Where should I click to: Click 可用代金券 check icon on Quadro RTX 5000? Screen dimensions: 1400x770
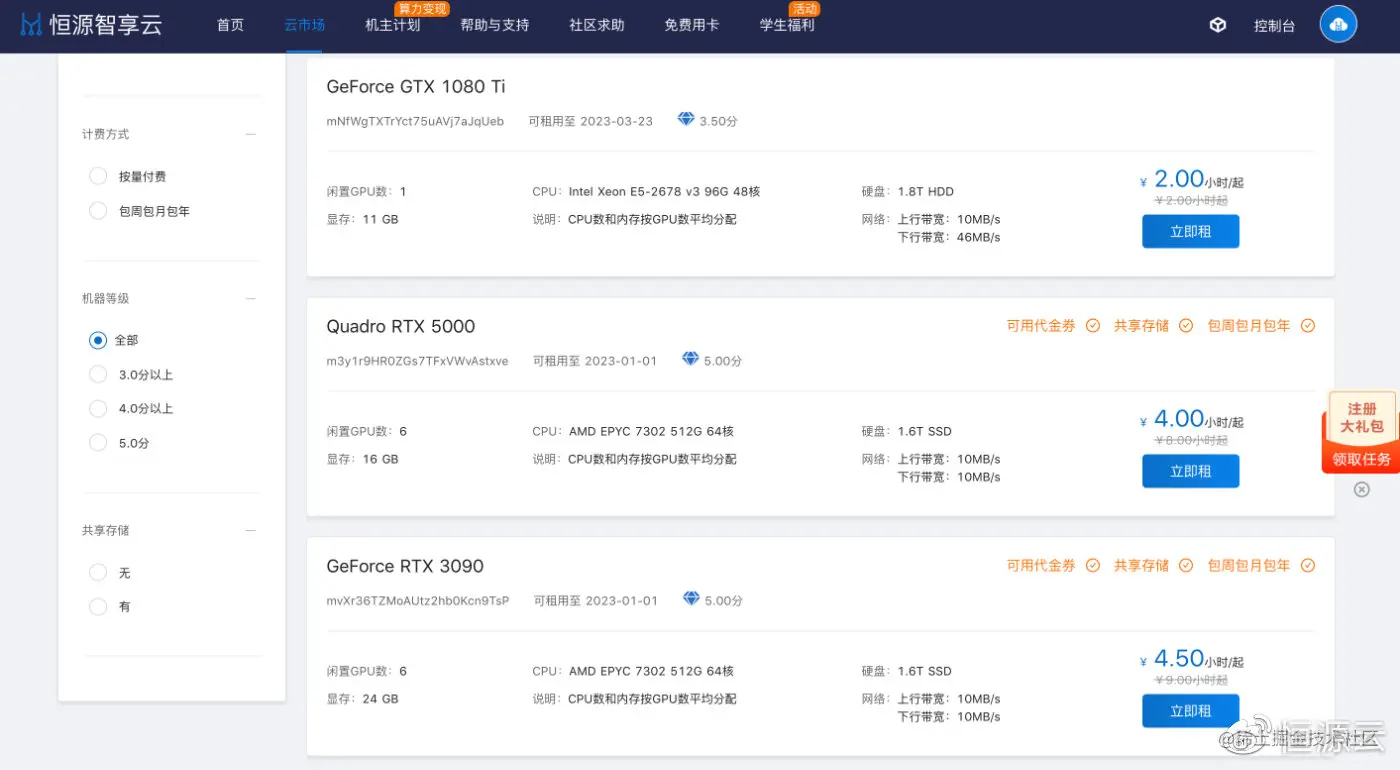point(1093,326)
